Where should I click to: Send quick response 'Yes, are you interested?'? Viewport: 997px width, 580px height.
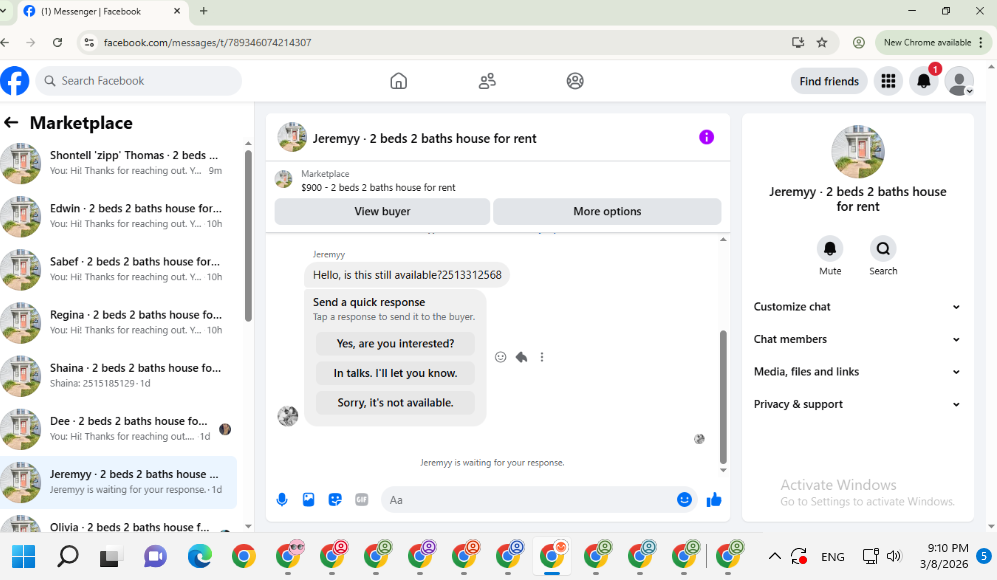pos(395,343)
